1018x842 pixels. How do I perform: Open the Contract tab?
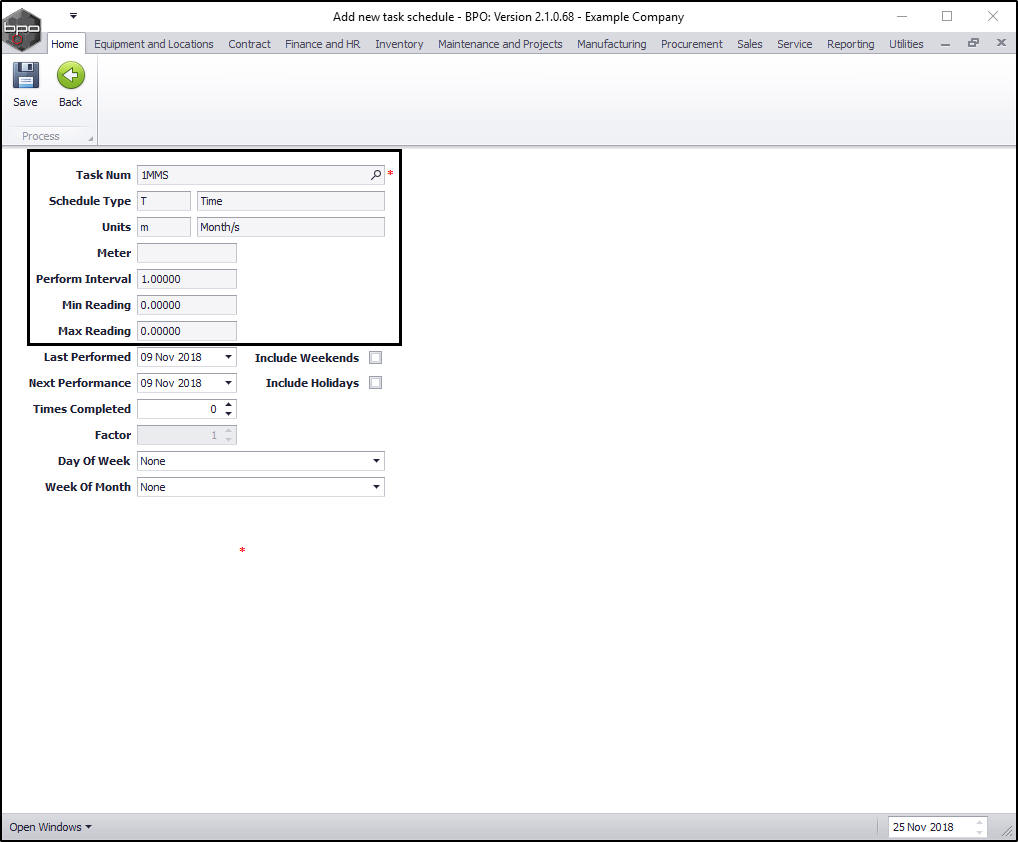click(249, 43)
